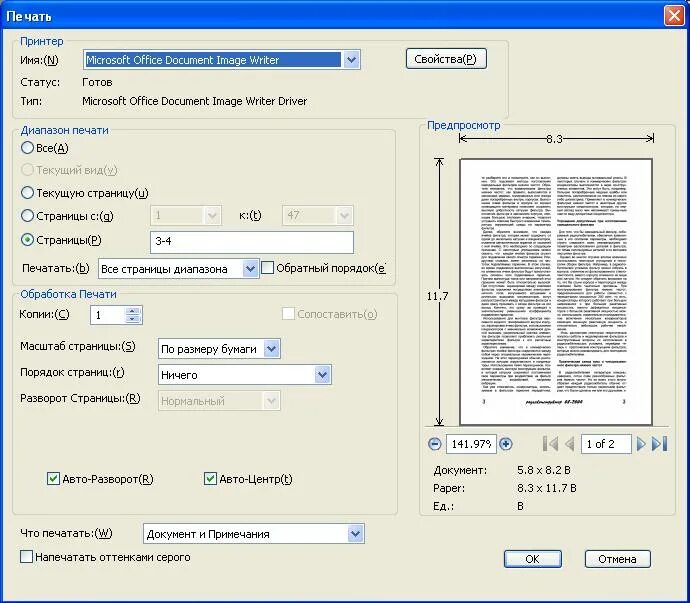Open the Разворот Страницы dropdown
Viewport: 690px width, 603px height.
(271, 401)
